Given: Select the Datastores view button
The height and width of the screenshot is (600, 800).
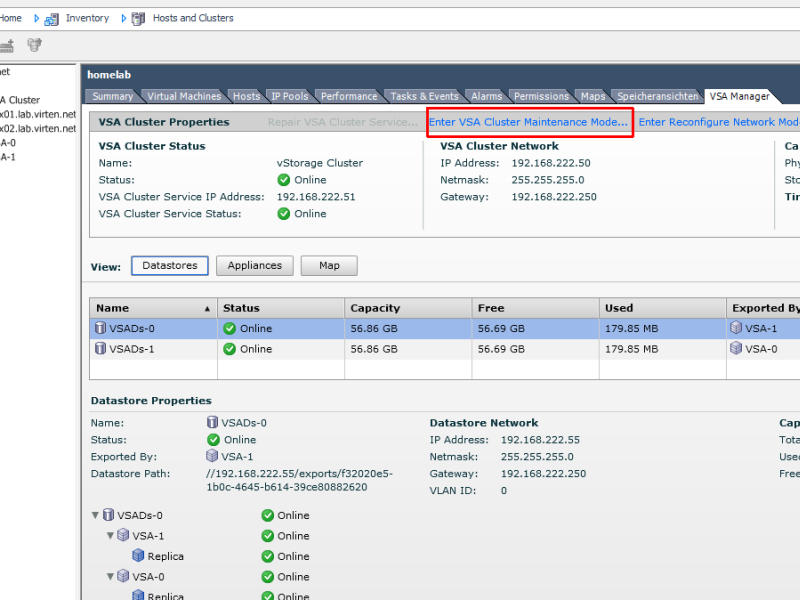Looking at the screenshot, I should (169, 266).
